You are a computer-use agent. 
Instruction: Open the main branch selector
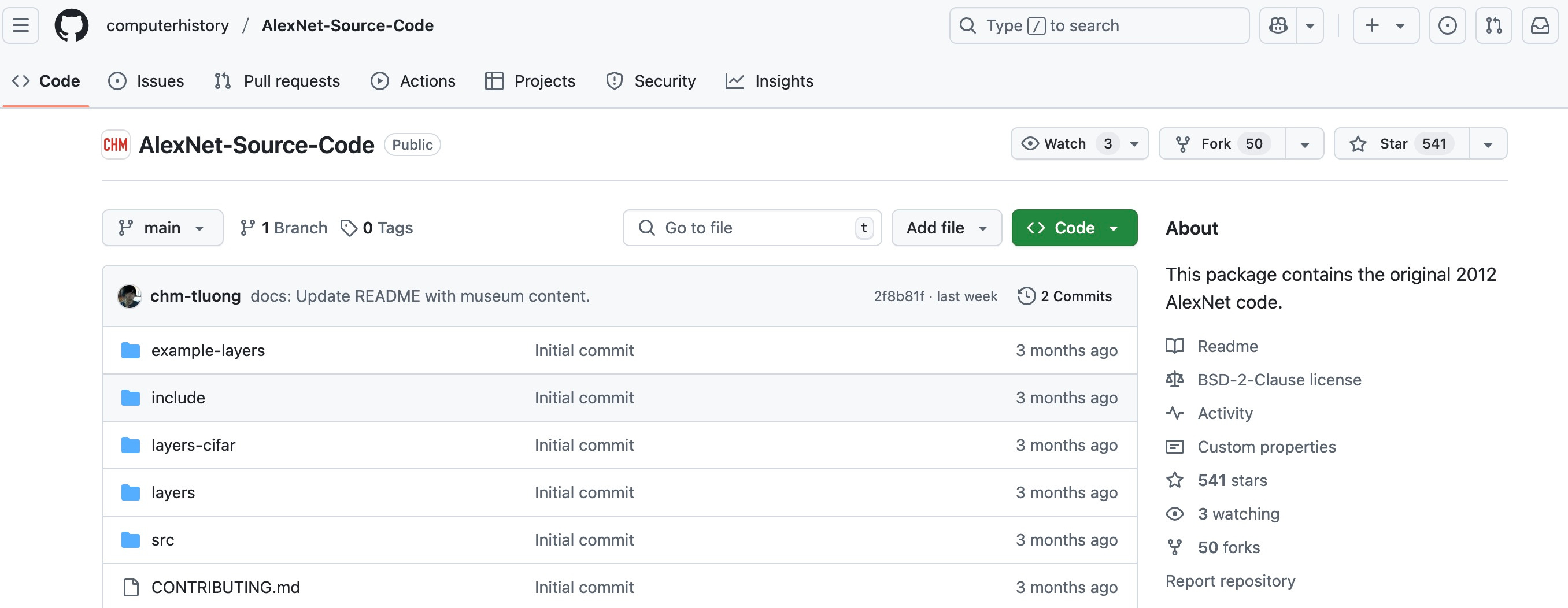[x=162, y=228]
